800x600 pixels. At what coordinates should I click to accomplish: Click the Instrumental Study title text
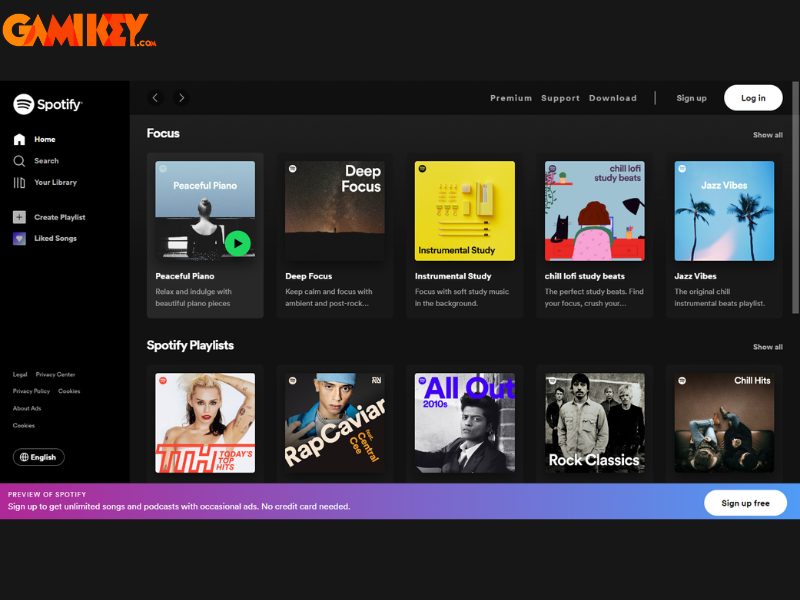click(453, 276)
